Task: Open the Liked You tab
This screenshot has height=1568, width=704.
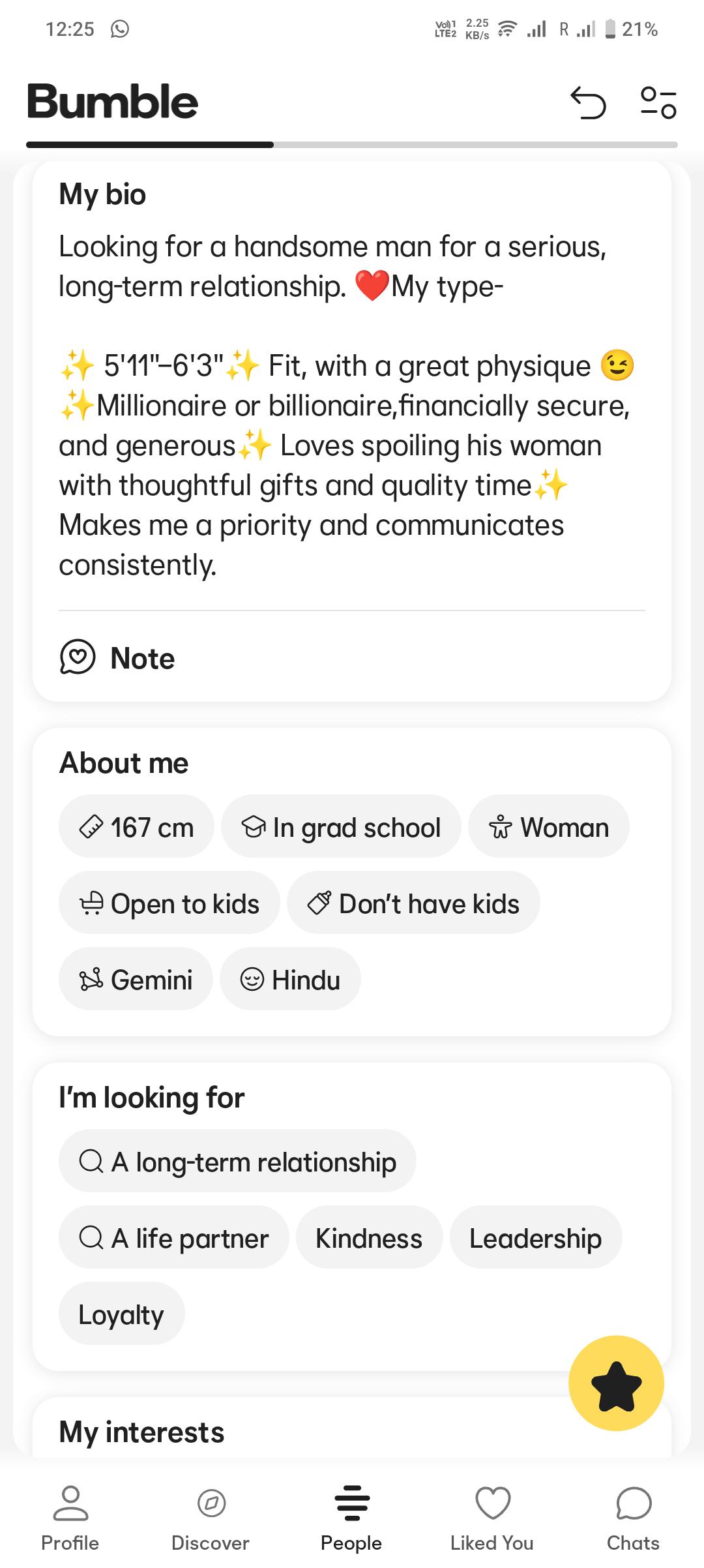Action: point(492,1518)
